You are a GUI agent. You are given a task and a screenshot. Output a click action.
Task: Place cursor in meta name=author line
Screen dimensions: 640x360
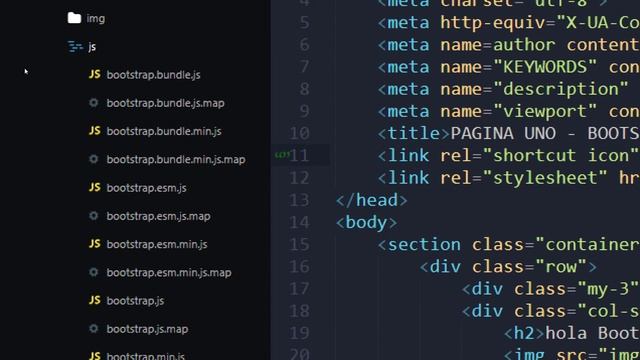tap(509, 44)
